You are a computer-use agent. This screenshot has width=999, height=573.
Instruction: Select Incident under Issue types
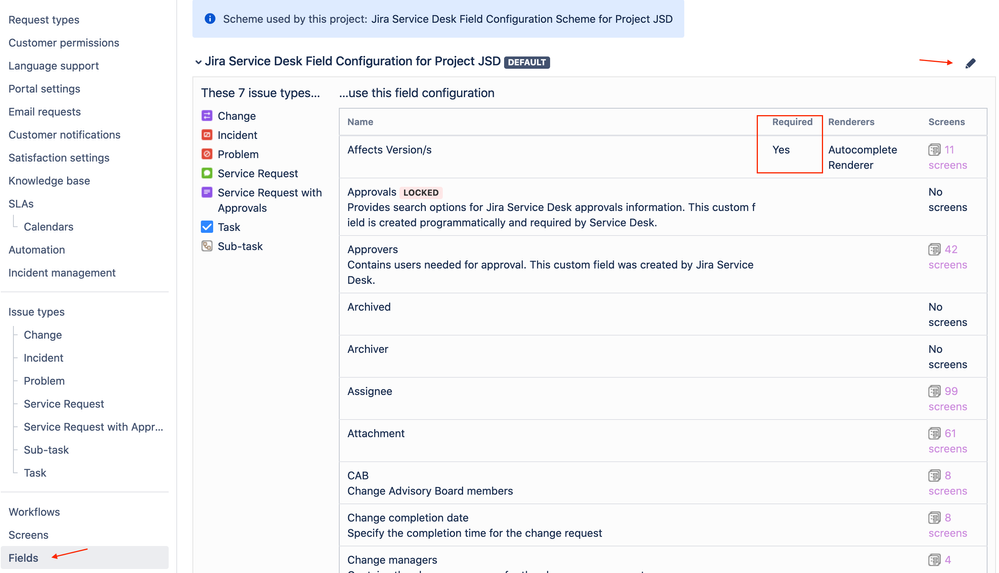click(x=43, y=358)
